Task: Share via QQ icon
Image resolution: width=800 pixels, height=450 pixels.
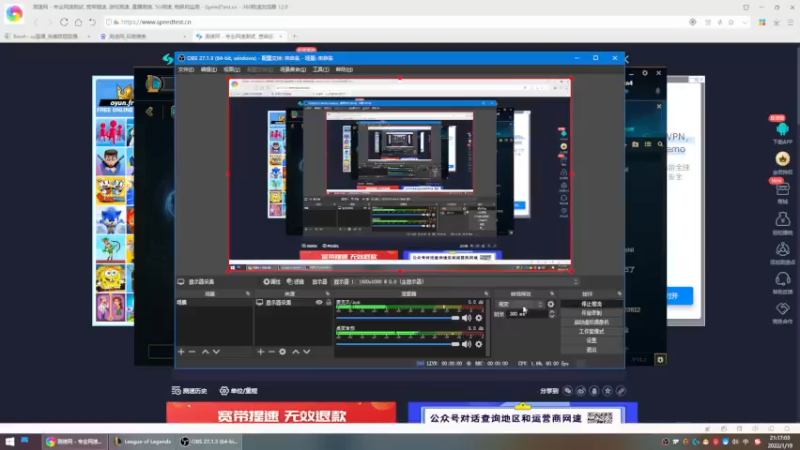Action: (594, 391)
